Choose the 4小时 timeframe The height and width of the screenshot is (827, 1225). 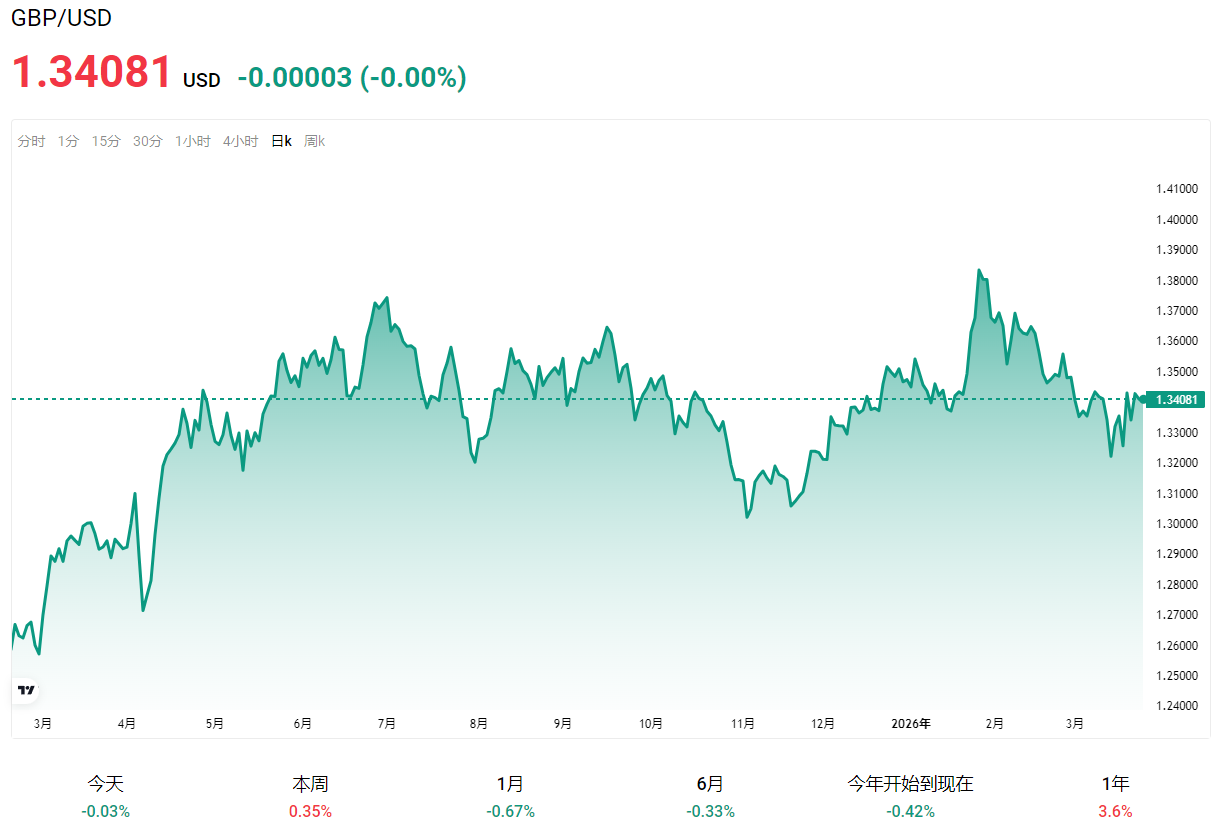click(240, 141)
